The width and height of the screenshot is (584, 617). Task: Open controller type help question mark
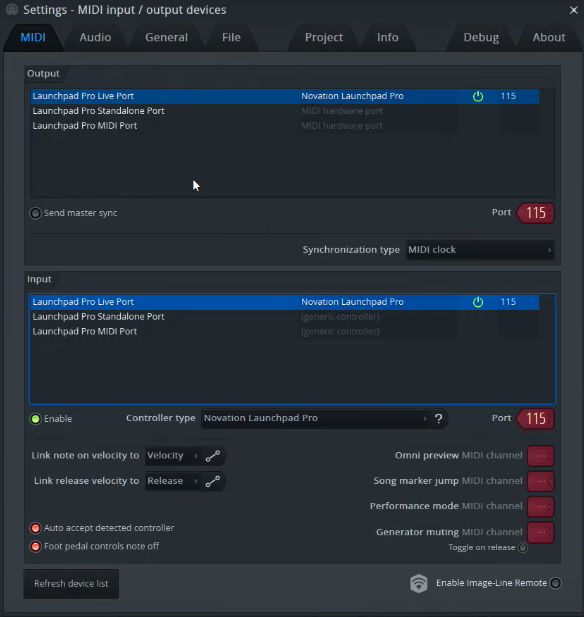pyautogui.click(x=438, y=419)
